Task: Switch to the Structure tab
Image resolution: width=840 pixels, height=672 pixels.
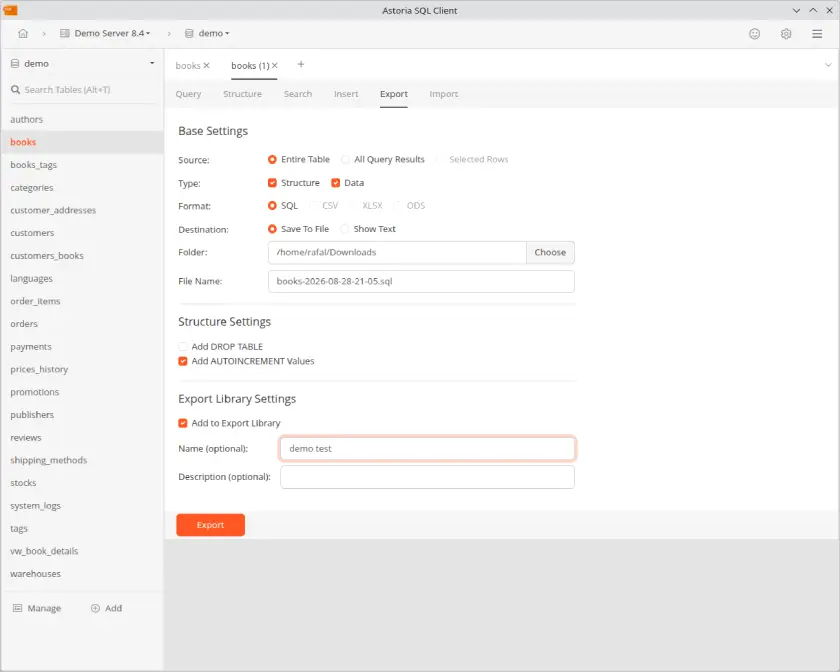Action: [242, 94]
